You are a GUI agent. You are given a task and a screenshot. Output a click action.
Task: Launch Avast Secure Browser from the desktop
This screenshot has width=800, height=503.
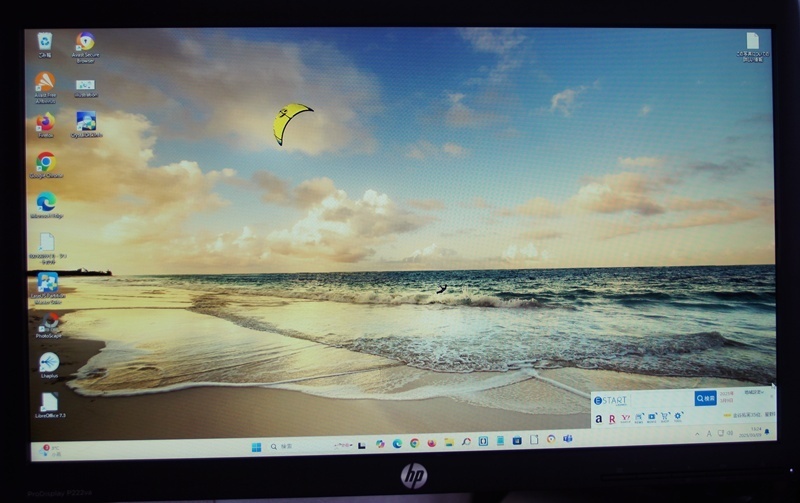point(85,41)
